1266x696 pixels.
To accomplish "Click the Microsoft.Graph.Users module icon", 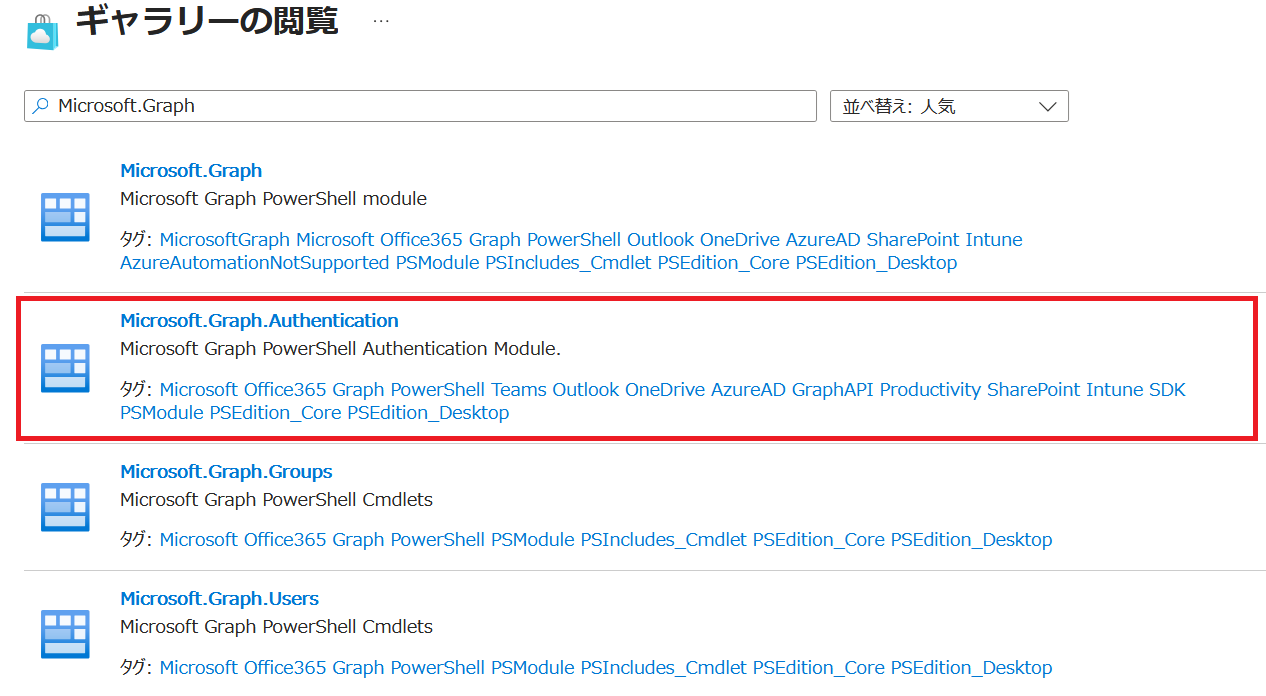I will pyautogui.click(x=65, y=634).
